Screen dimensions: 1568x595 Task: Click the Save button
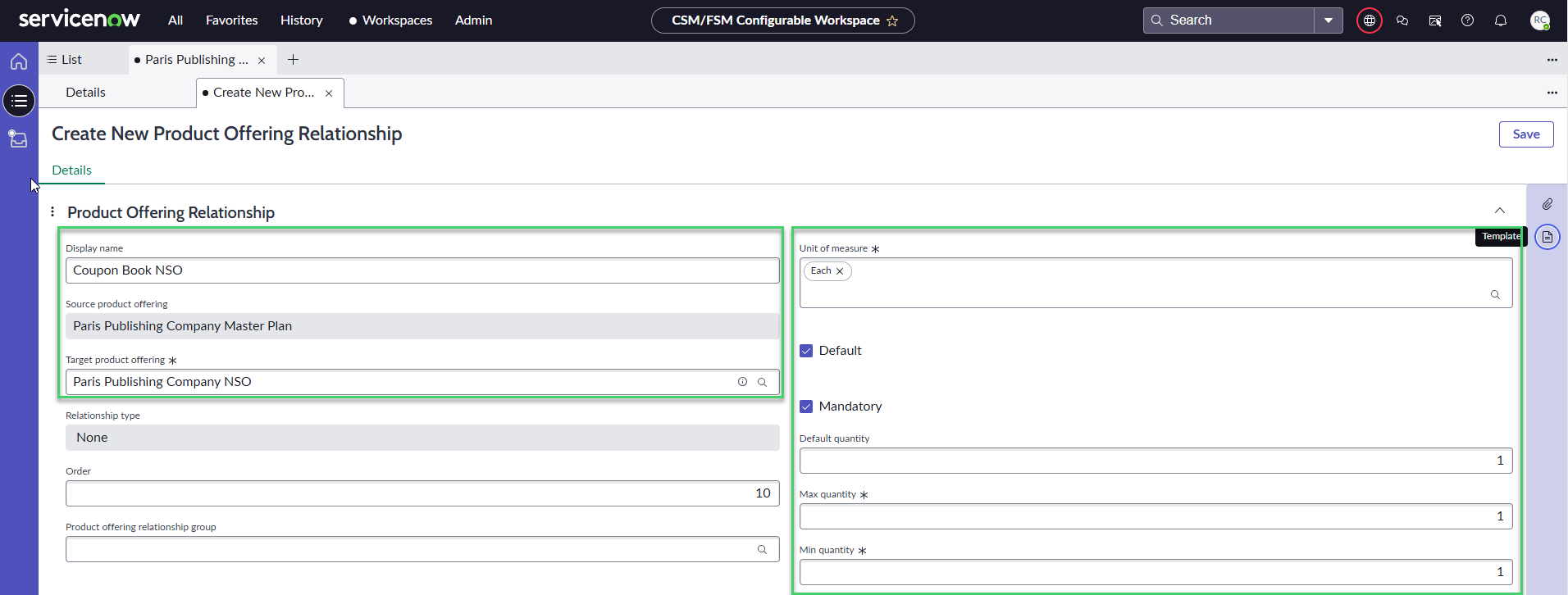tap(1525, 134)
